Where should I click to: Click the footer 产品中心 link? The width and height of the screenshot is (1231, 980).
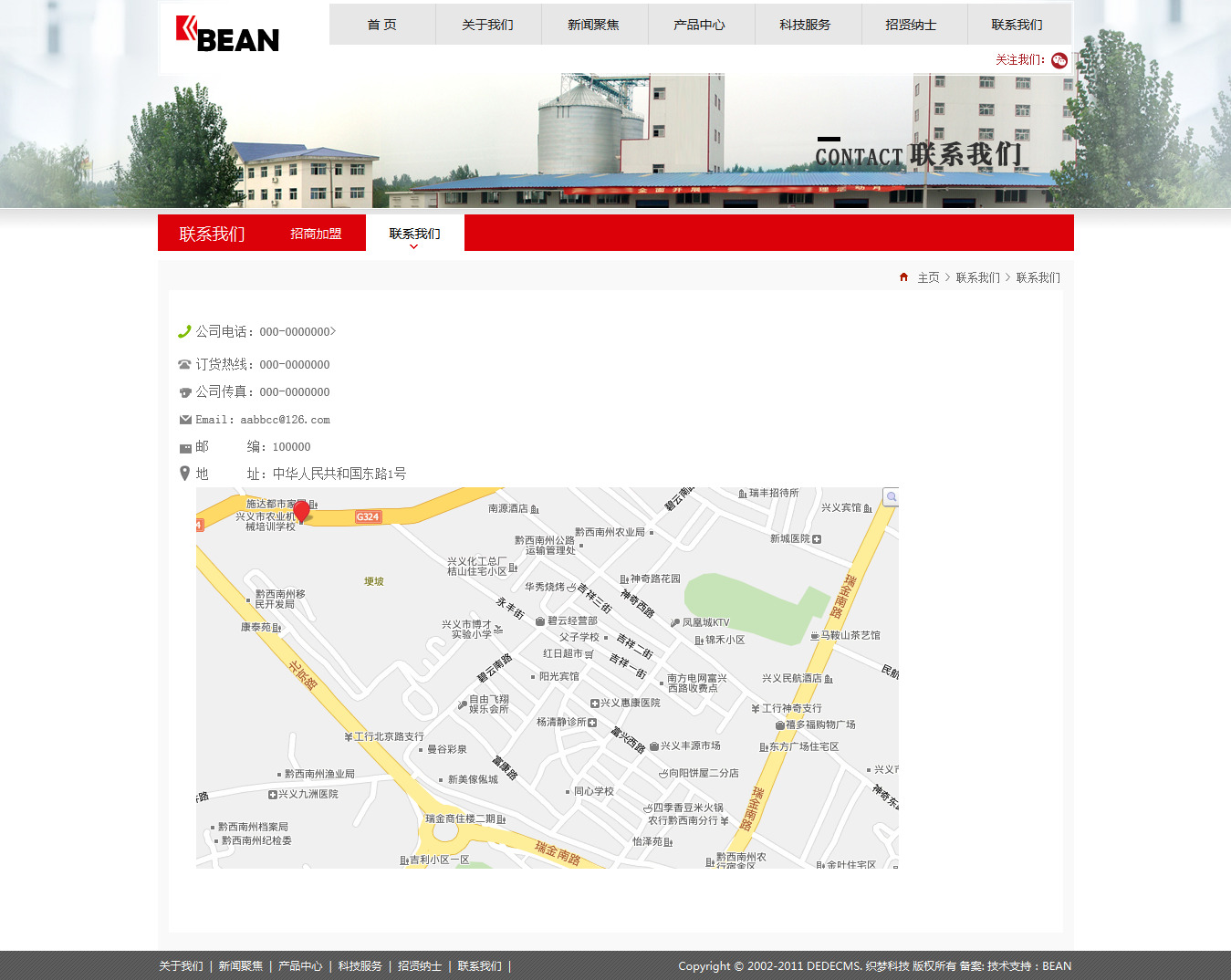pyautogui.click(x=300, y=966)
